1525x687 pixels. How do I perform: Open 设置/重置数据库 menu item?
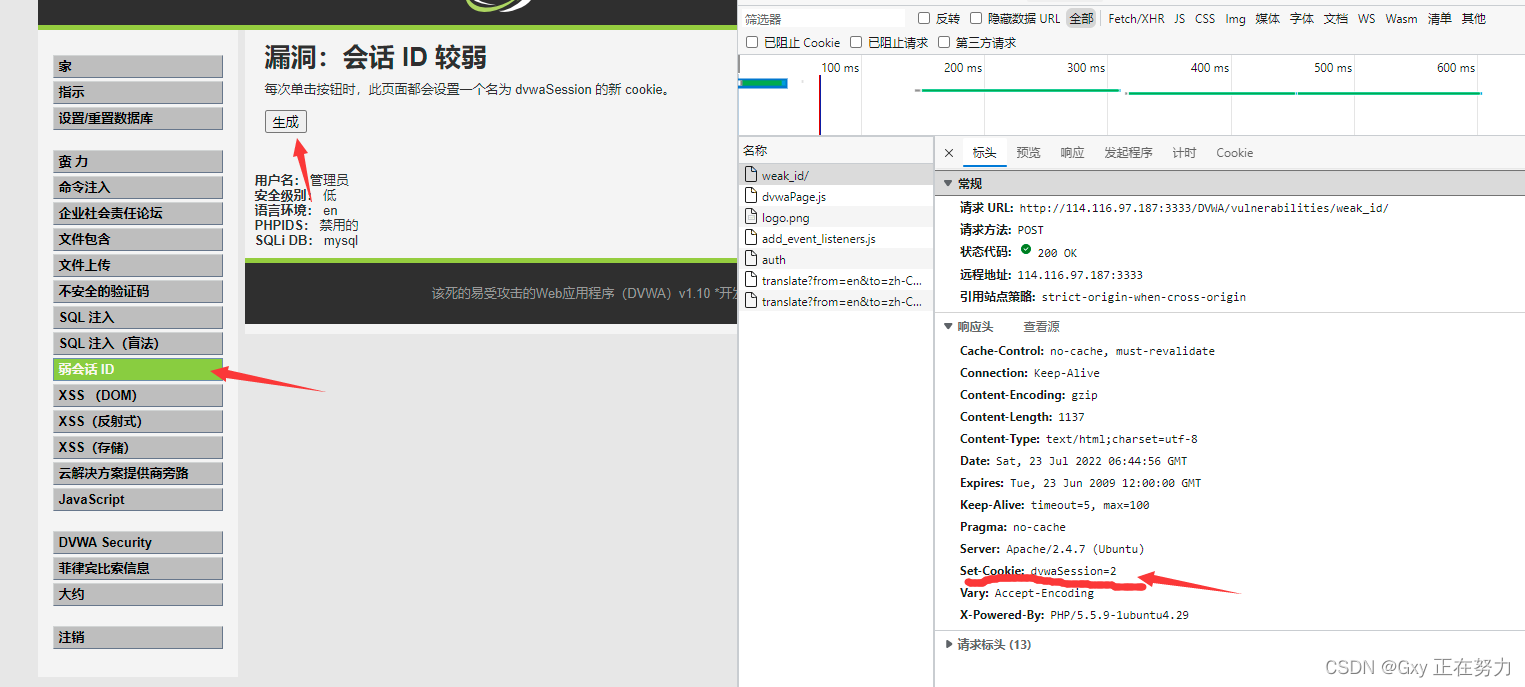tap(138, 118)
